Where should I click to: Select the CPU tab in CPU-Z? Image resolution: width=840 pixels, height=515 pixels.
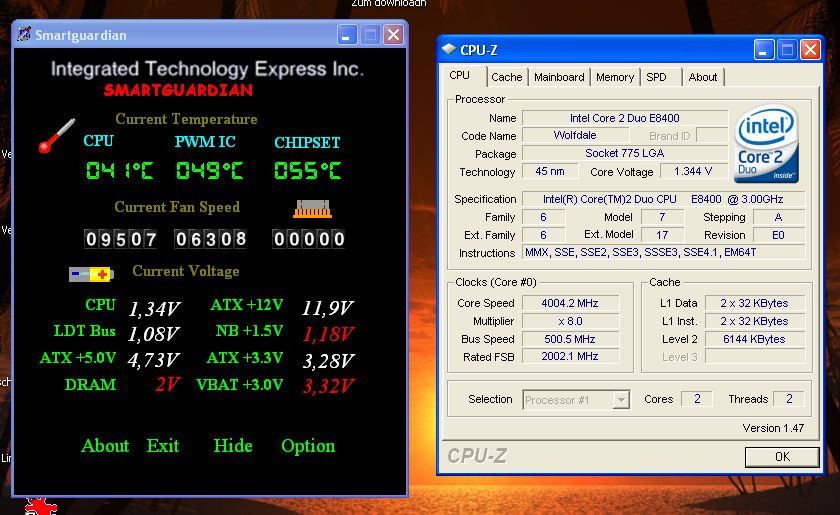[x=460, y=76]
